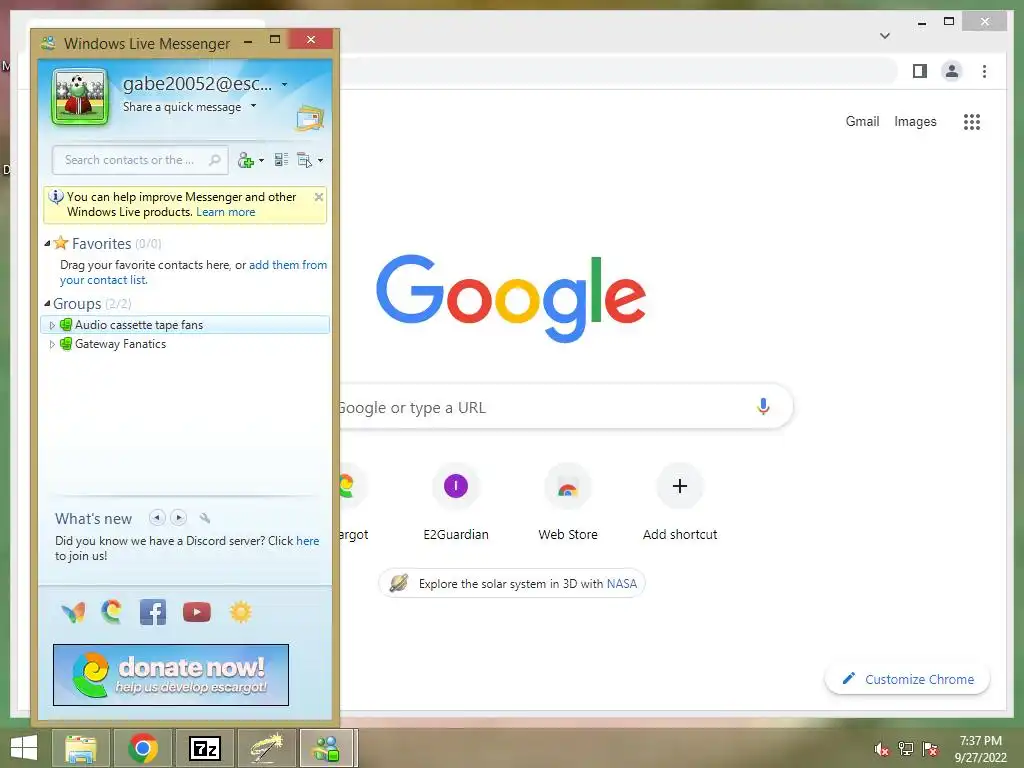Click the Google search box
Screen dimensions: 1024x768
tap(566, 407)
